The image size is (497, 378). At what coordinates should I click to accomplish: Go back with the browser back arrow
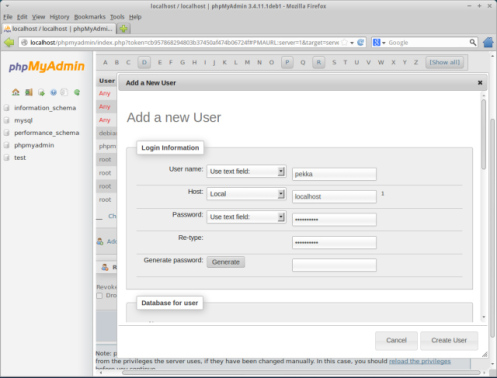point(9,43)
